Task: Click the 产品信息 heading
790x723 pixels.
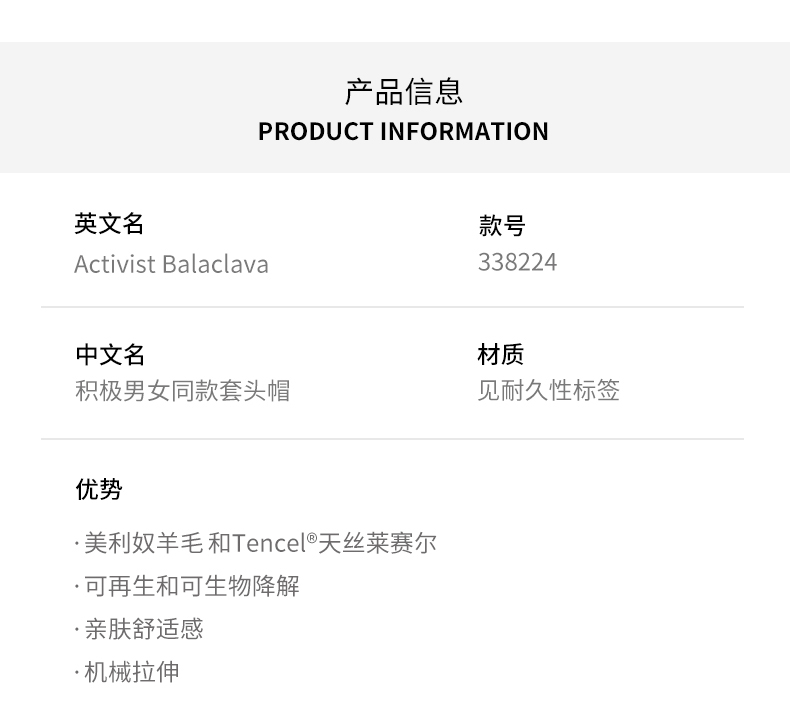Action: pos(403,92)
